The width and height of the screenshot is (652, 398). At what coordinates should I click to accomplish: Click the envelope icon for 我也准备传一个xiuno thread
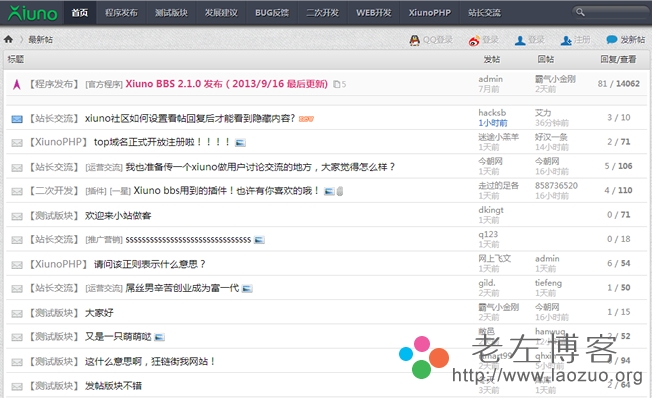tap(17, 168)
